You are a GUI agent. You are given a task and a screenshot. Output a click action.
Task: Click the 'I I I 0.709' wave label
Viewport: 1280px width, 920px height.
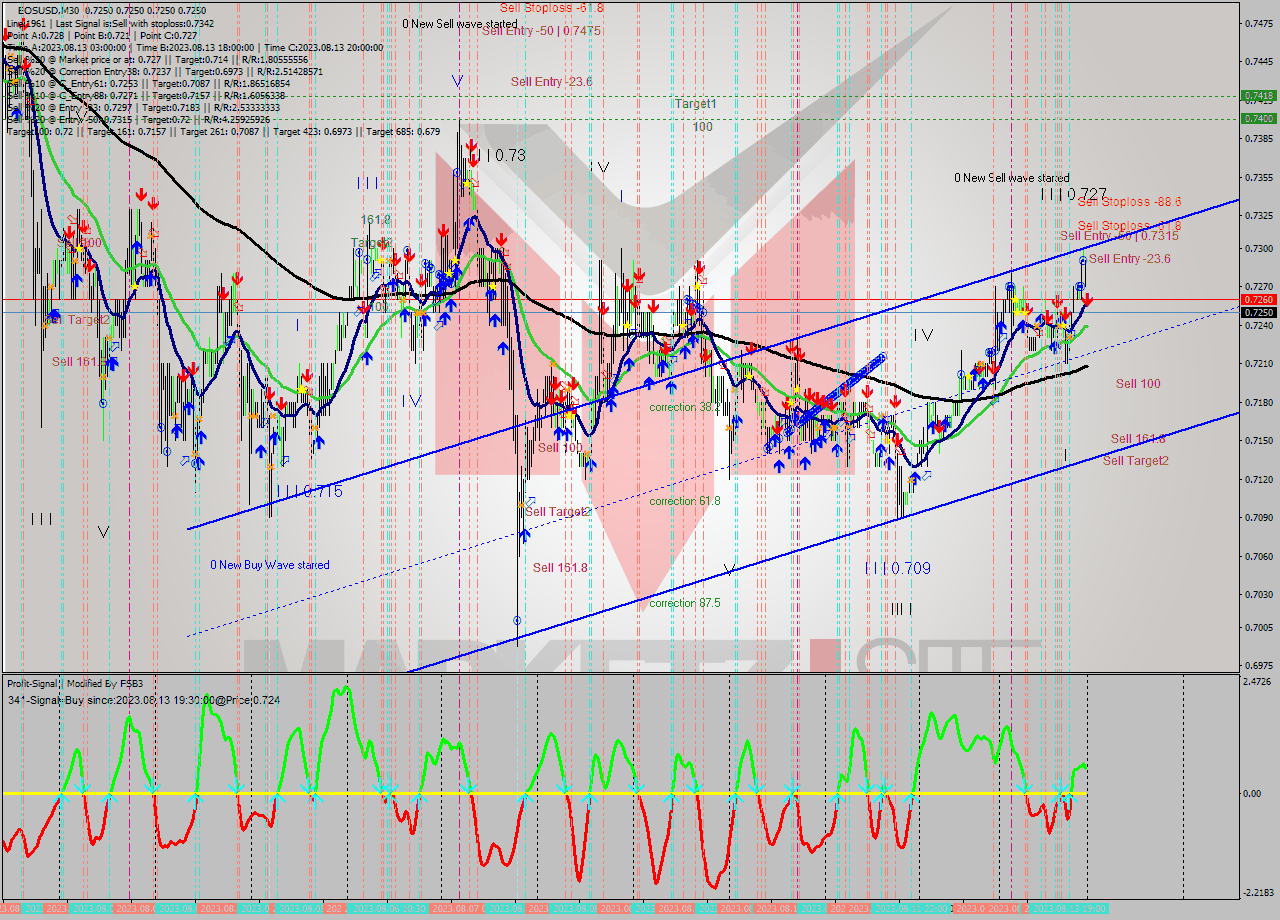coord(898,568)
